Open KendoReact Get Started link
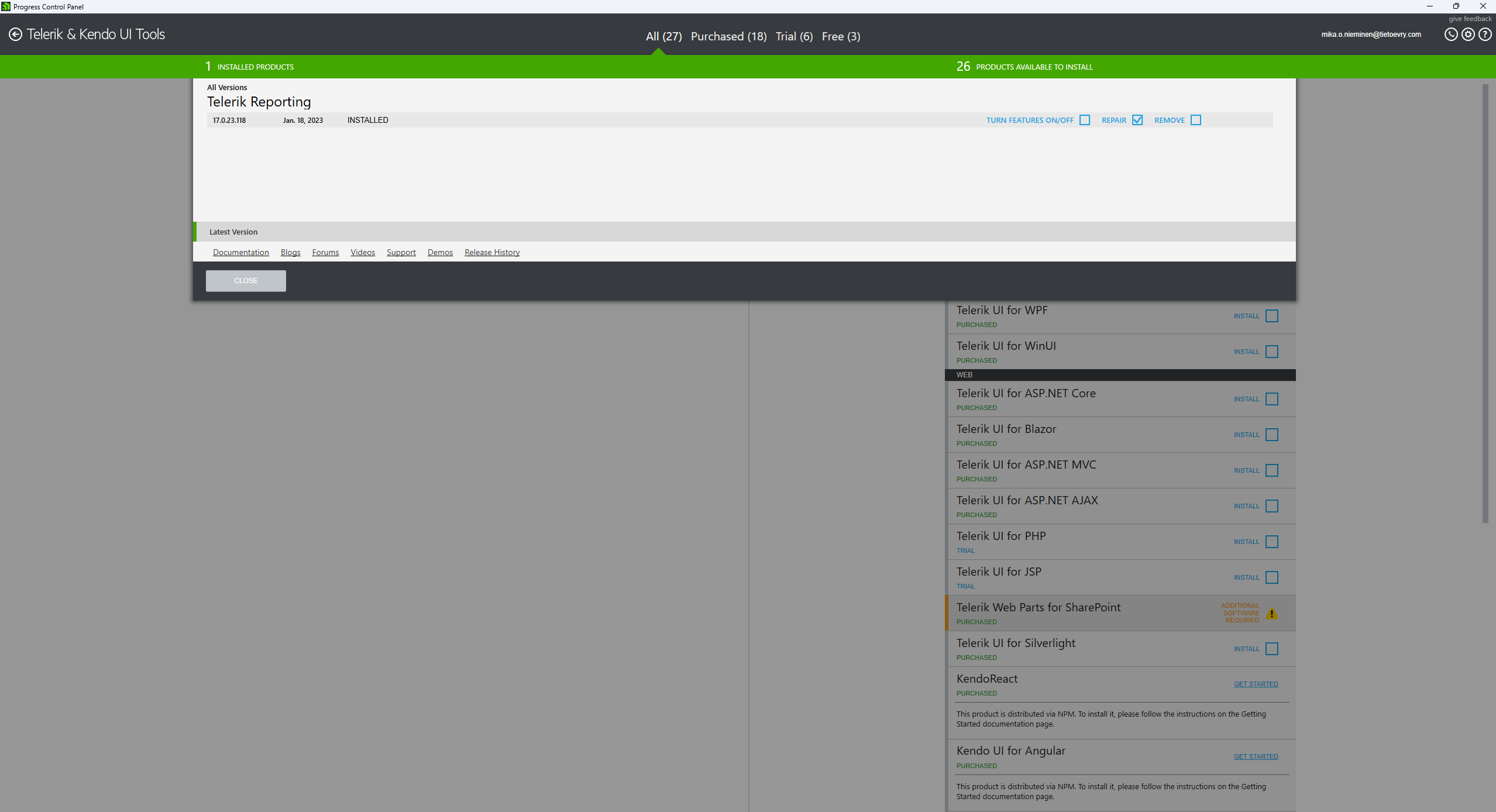Image resolution: width=1496 pixels, height=812 pixels. [x=1256, y=684]
